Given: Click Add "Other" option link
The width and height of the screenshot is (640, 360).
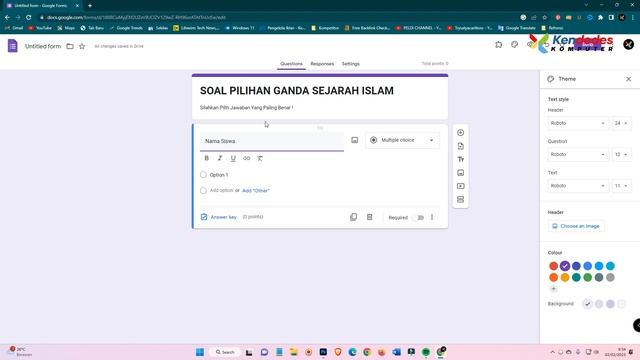Looking at the screenshot, I should (x=256, y=191).
